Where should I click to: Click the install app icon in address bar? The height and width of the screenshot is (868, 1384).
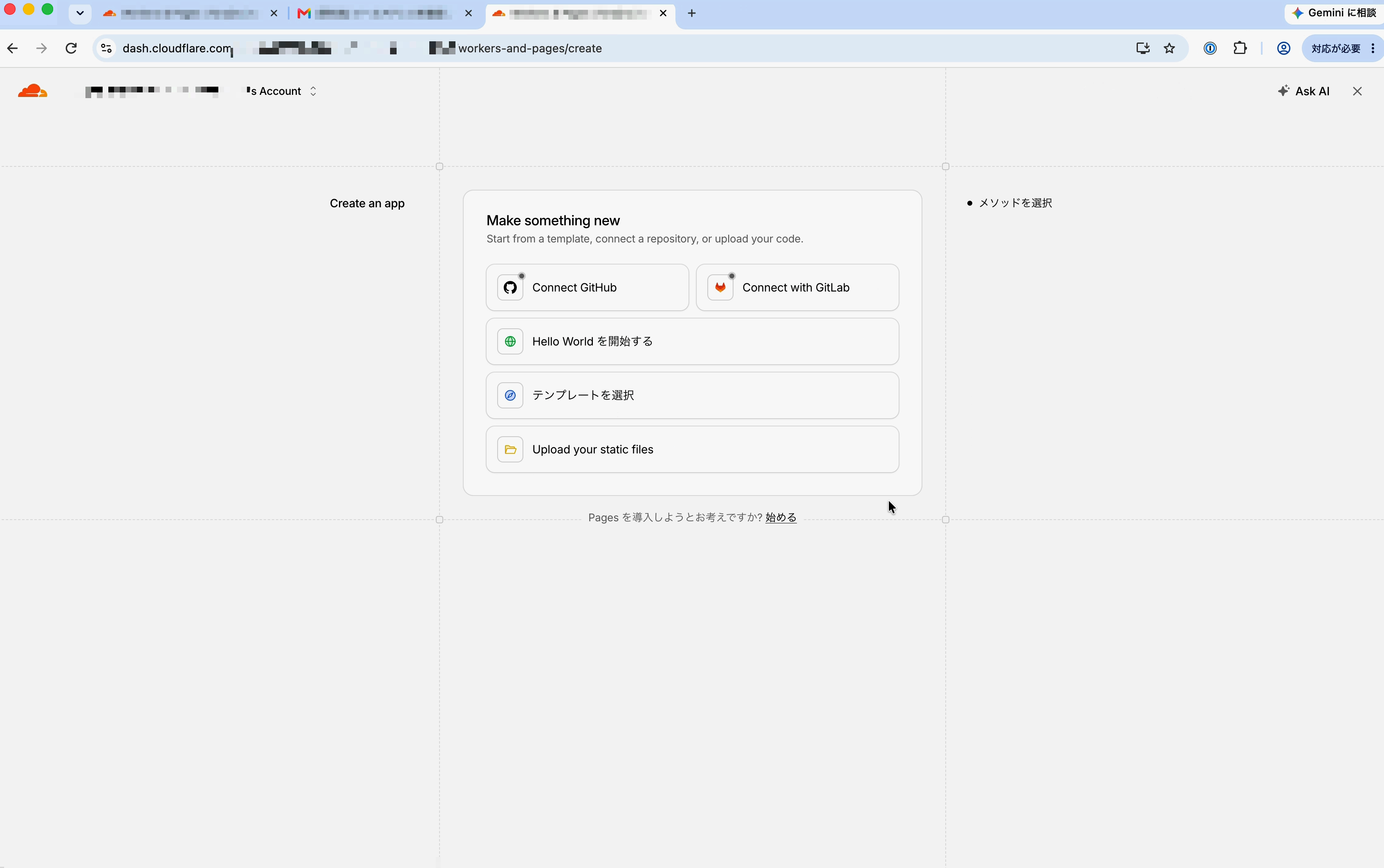click(x=1143, y=48)
